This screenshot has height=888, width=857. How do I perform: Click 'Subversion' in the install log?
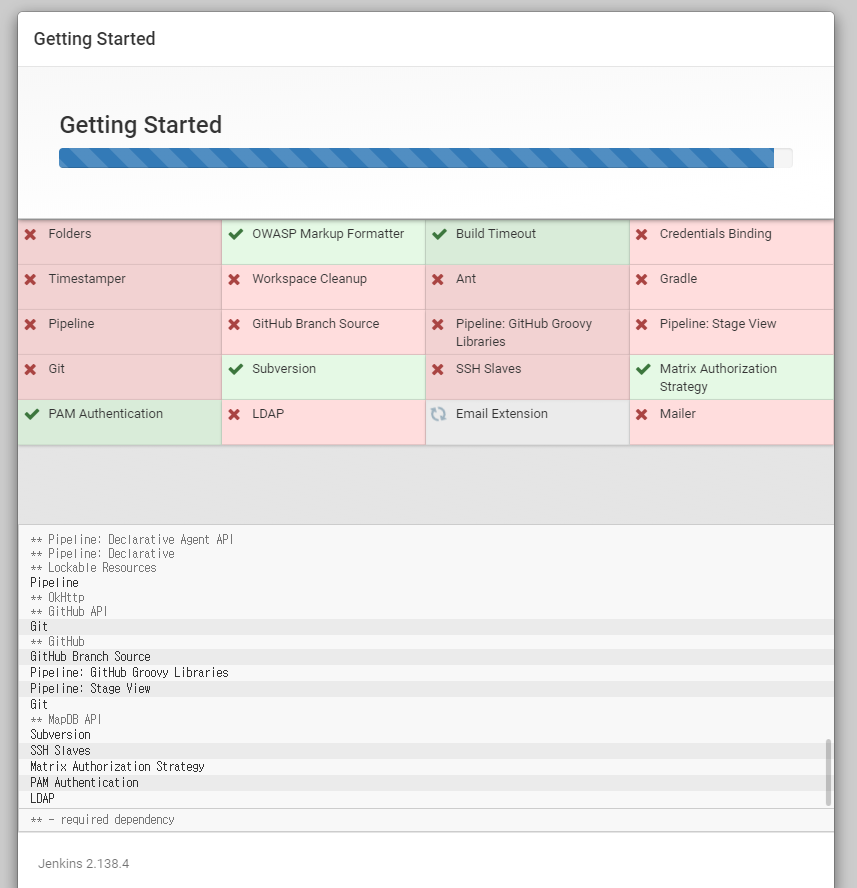[61, 735]
